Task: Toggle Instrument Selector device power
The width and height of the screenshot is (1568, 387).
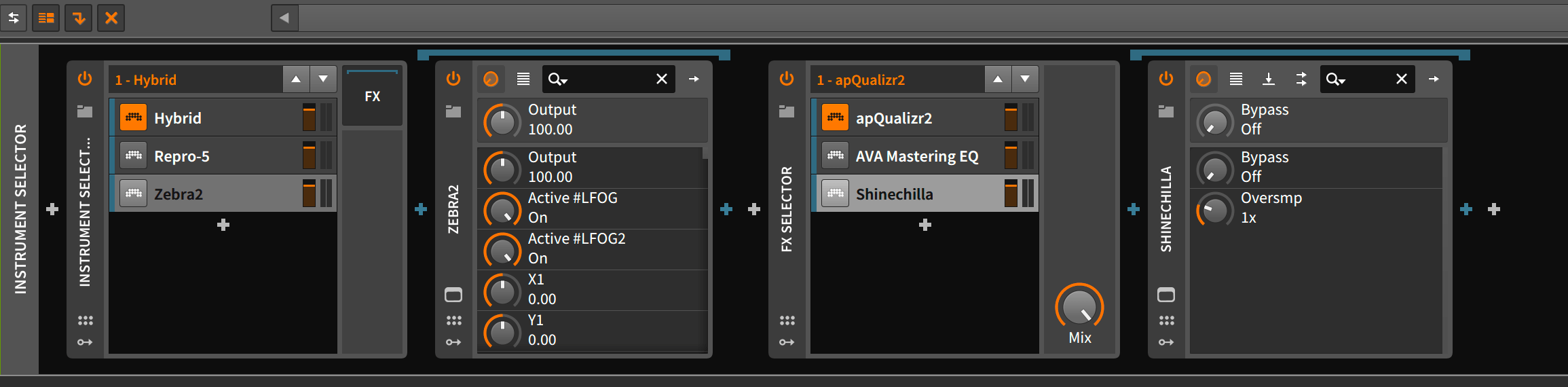Action: click(x=85, y=79)
